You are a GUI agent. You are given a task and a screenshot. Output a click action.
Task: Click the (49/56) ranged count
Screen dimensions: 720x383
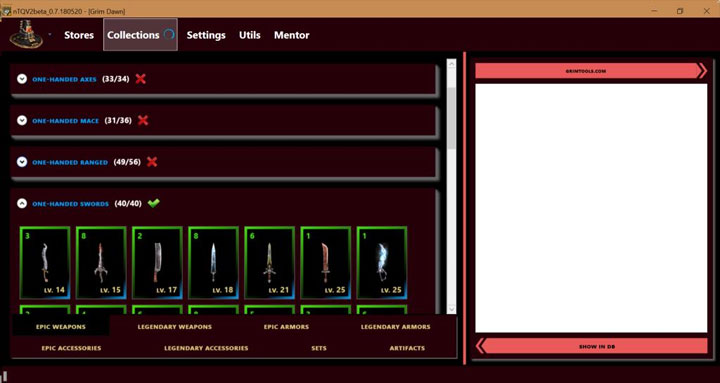click(x=127, y=162)
